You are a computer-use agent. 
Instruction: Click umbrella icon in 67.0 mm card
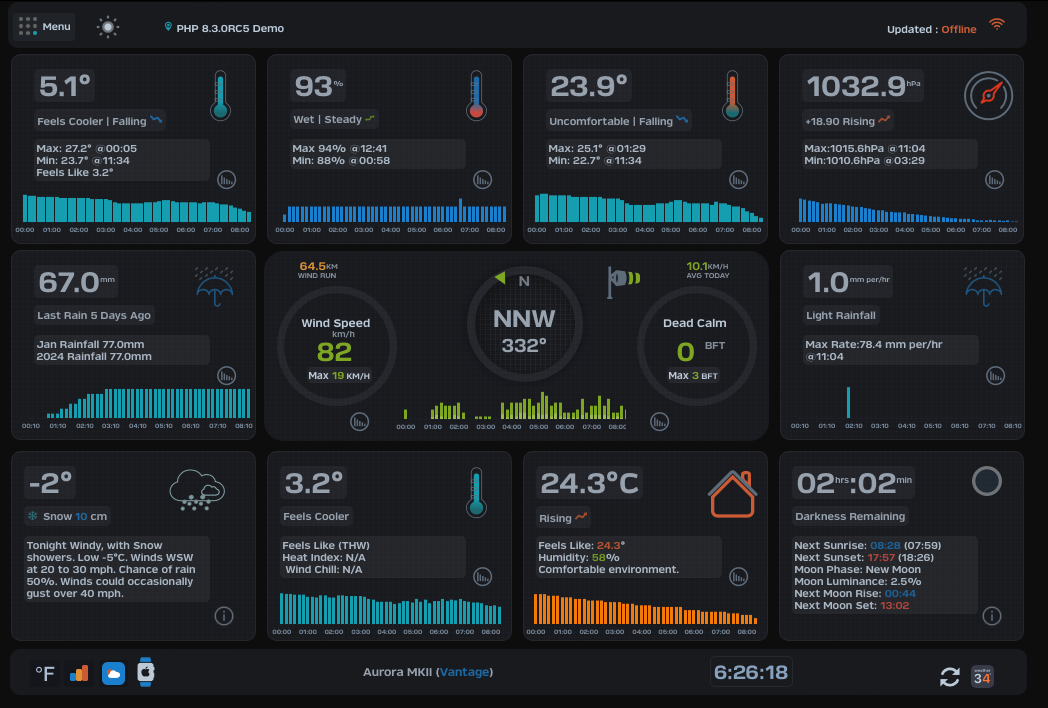215,287
